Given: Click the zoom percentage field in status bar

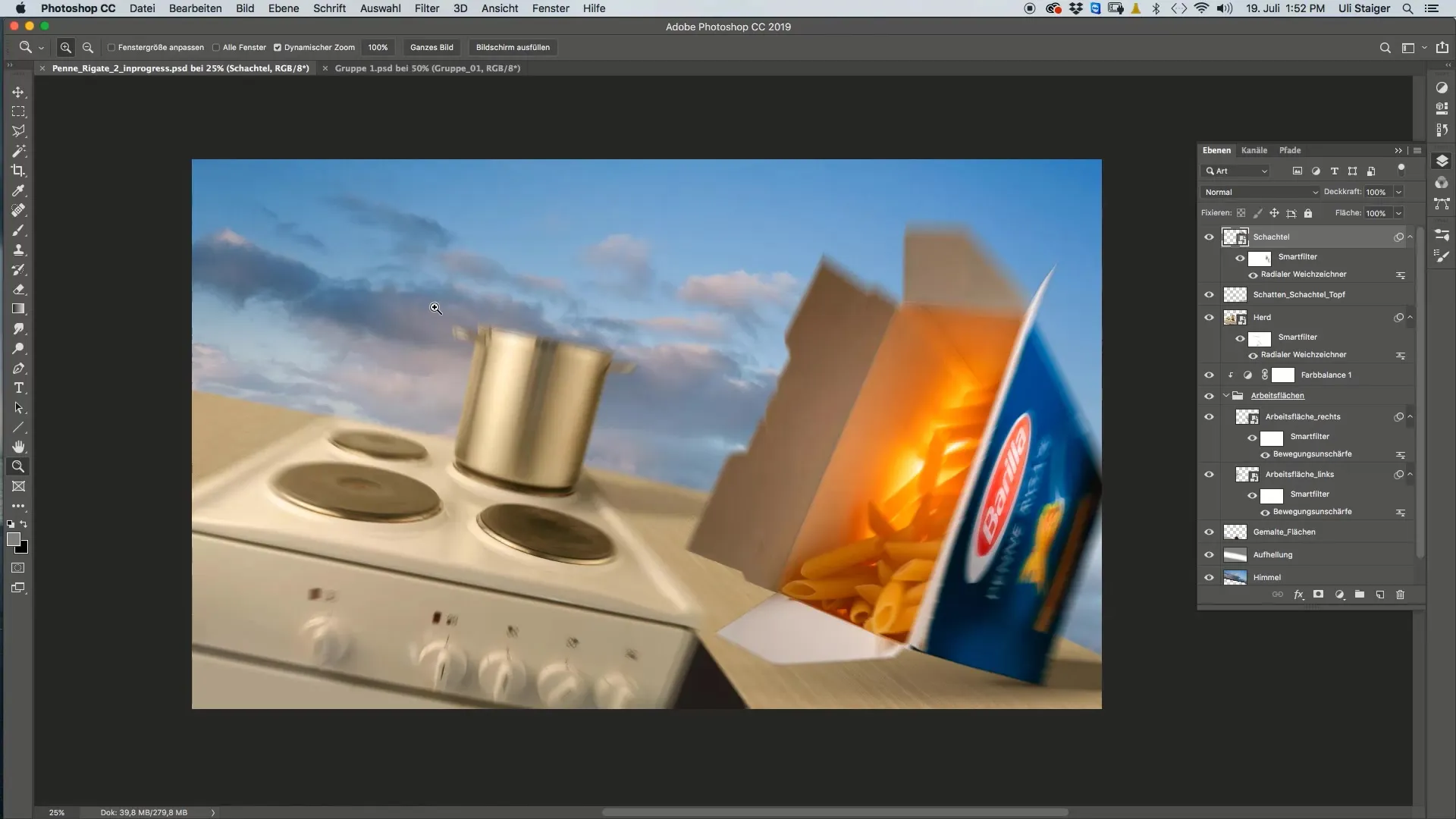Looking at the screenshot, I should [x=57, y=812].
